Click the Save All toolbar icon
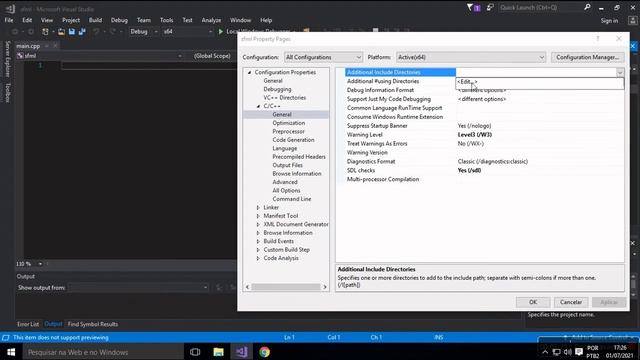The image size is (640, 360). coord(82,31)
